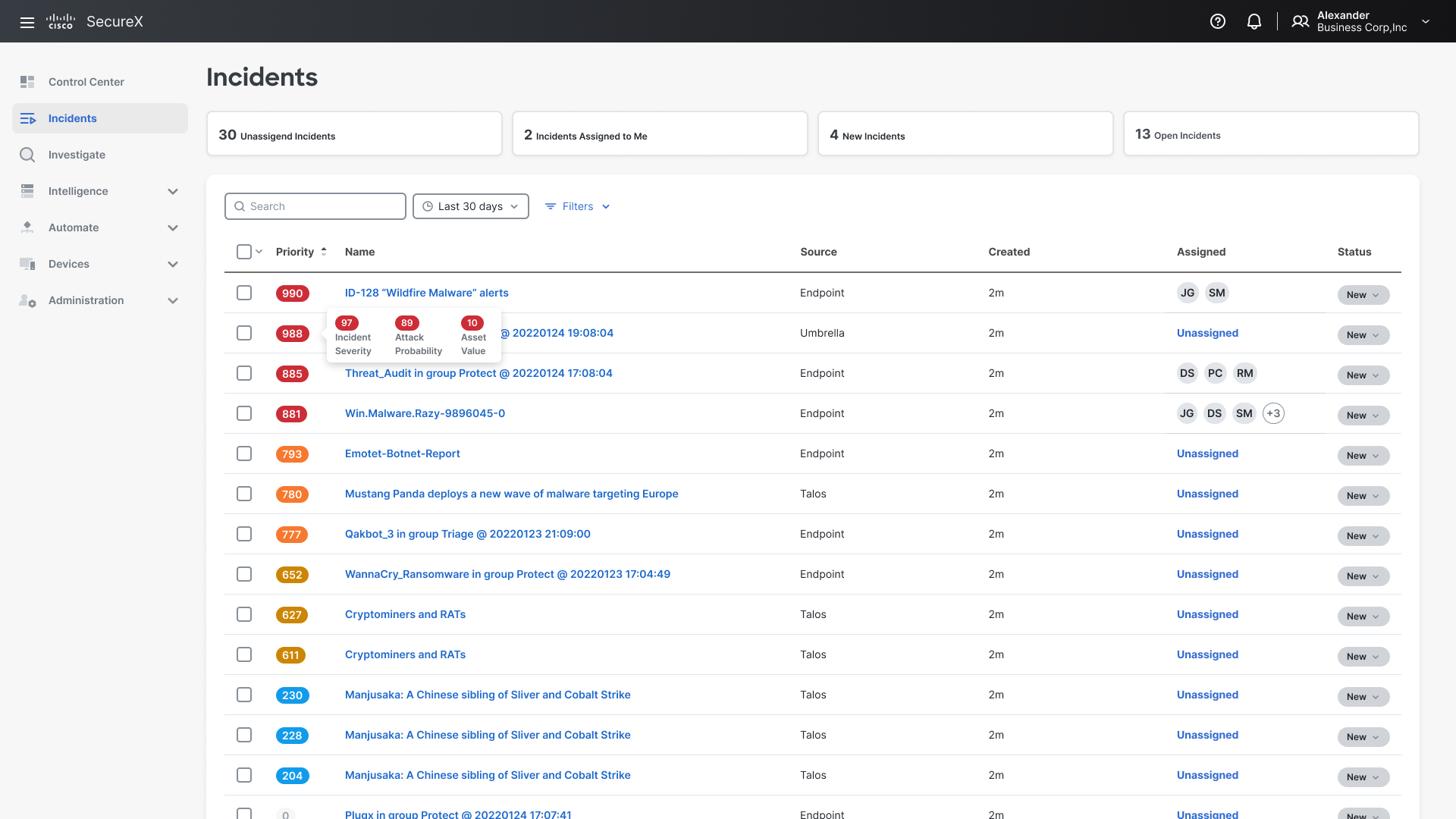Screen dimensions: 1456x819
Task: Click the 793 priority badge
Action: pos(292,454)
